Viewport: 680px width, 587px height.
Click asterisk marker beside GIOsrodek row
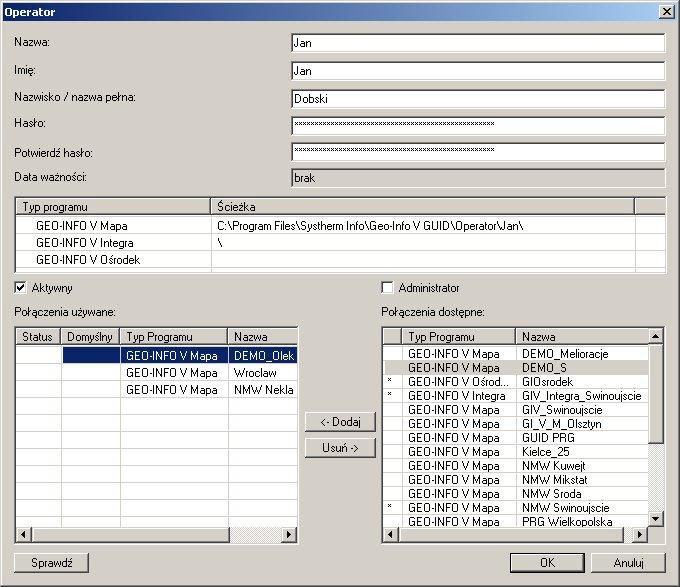tap(390, 381)
